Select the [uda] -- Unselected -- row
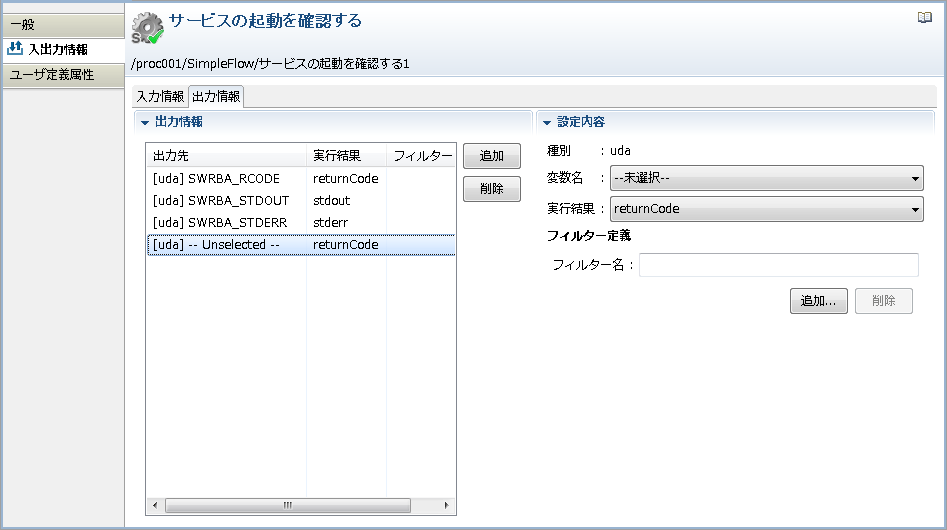947x530 pixels. click(x=301, y=244)
